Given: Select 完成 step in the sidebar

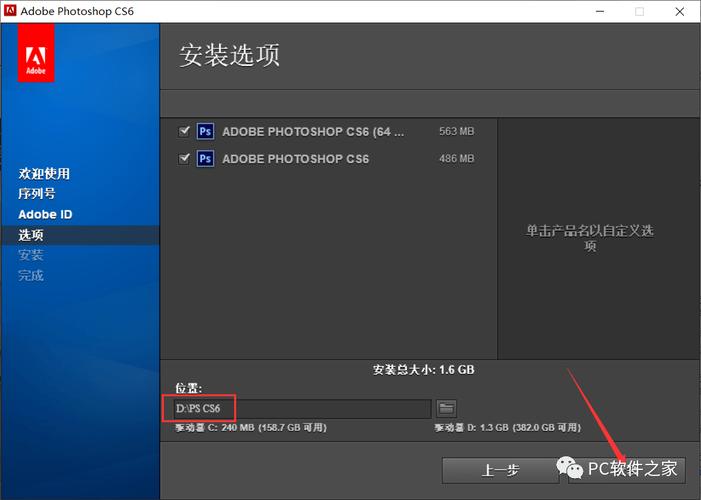Looking at the screenshot, I should click(31, 275).
